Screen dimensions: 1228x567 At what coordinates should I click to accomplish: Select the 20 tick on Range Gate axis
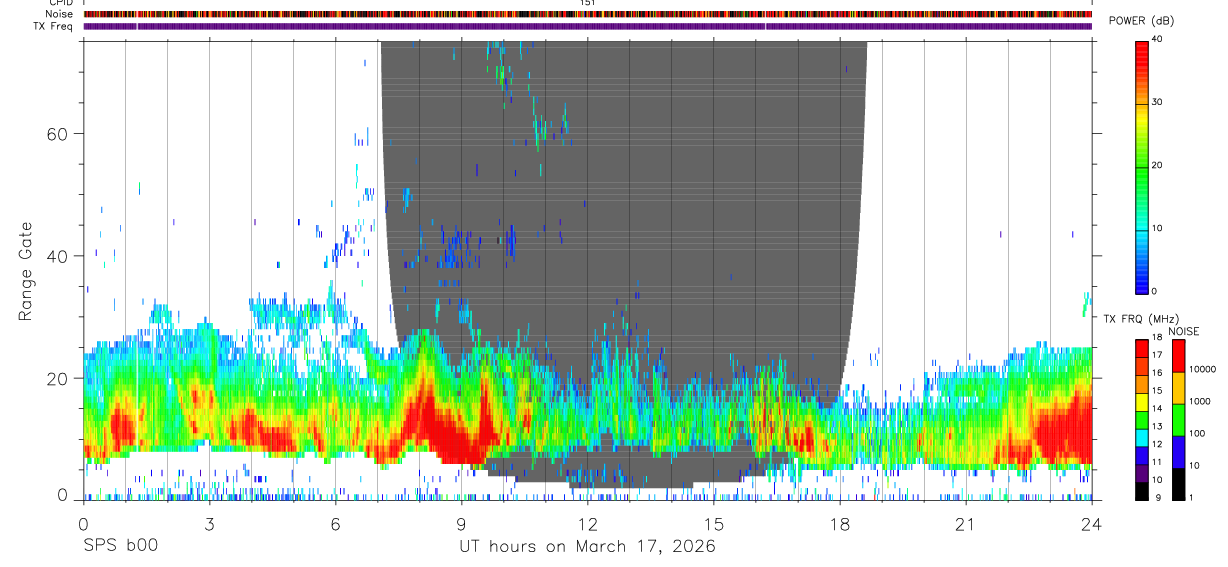click(x=57, y=378)
